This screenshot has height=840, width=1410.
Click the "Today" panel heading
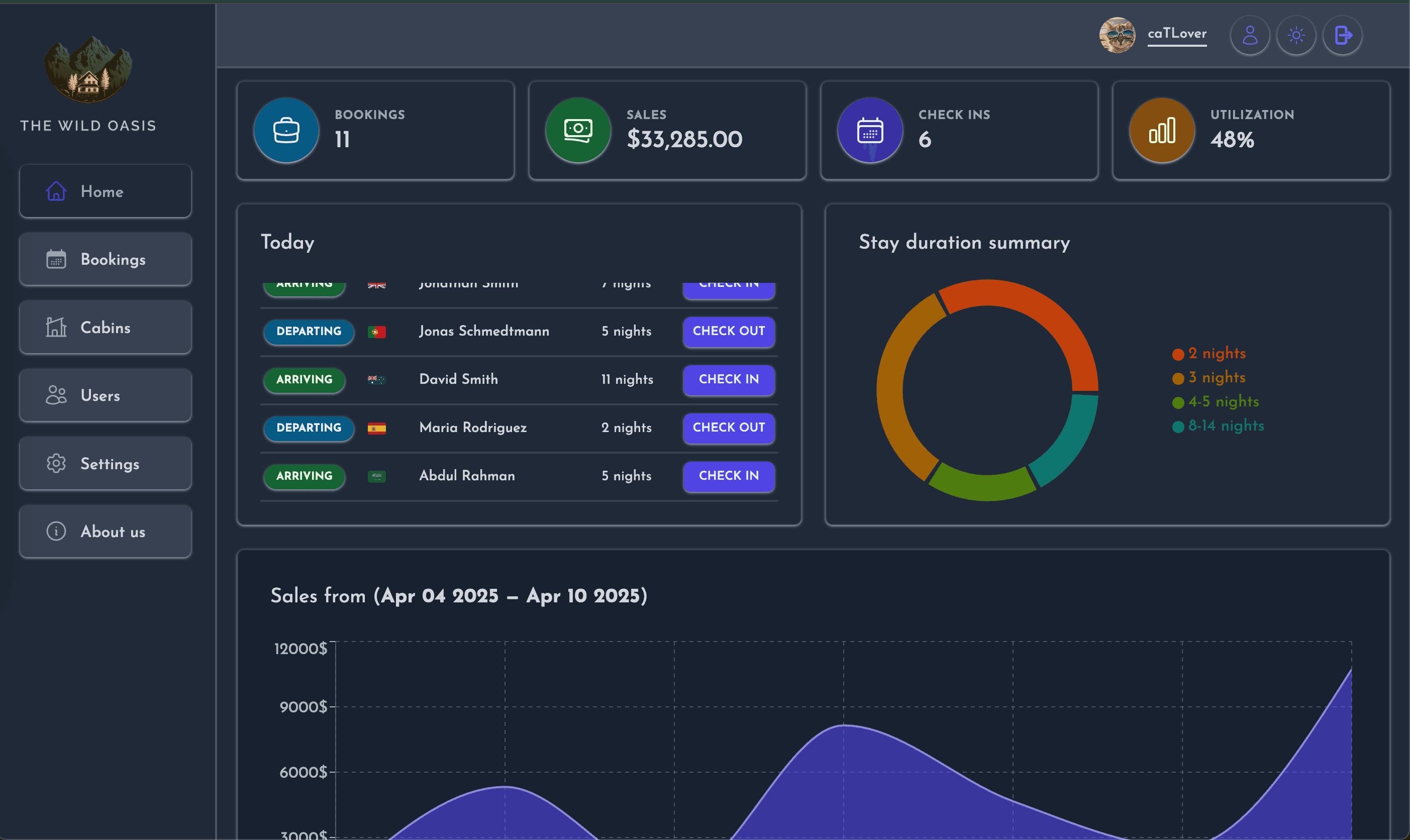click(x=287, y=242)
